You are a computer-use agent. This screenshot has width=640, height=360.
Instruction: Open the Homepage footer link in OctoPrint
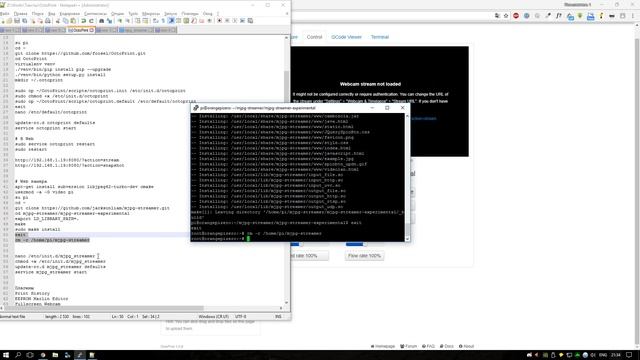coord(383,347)
